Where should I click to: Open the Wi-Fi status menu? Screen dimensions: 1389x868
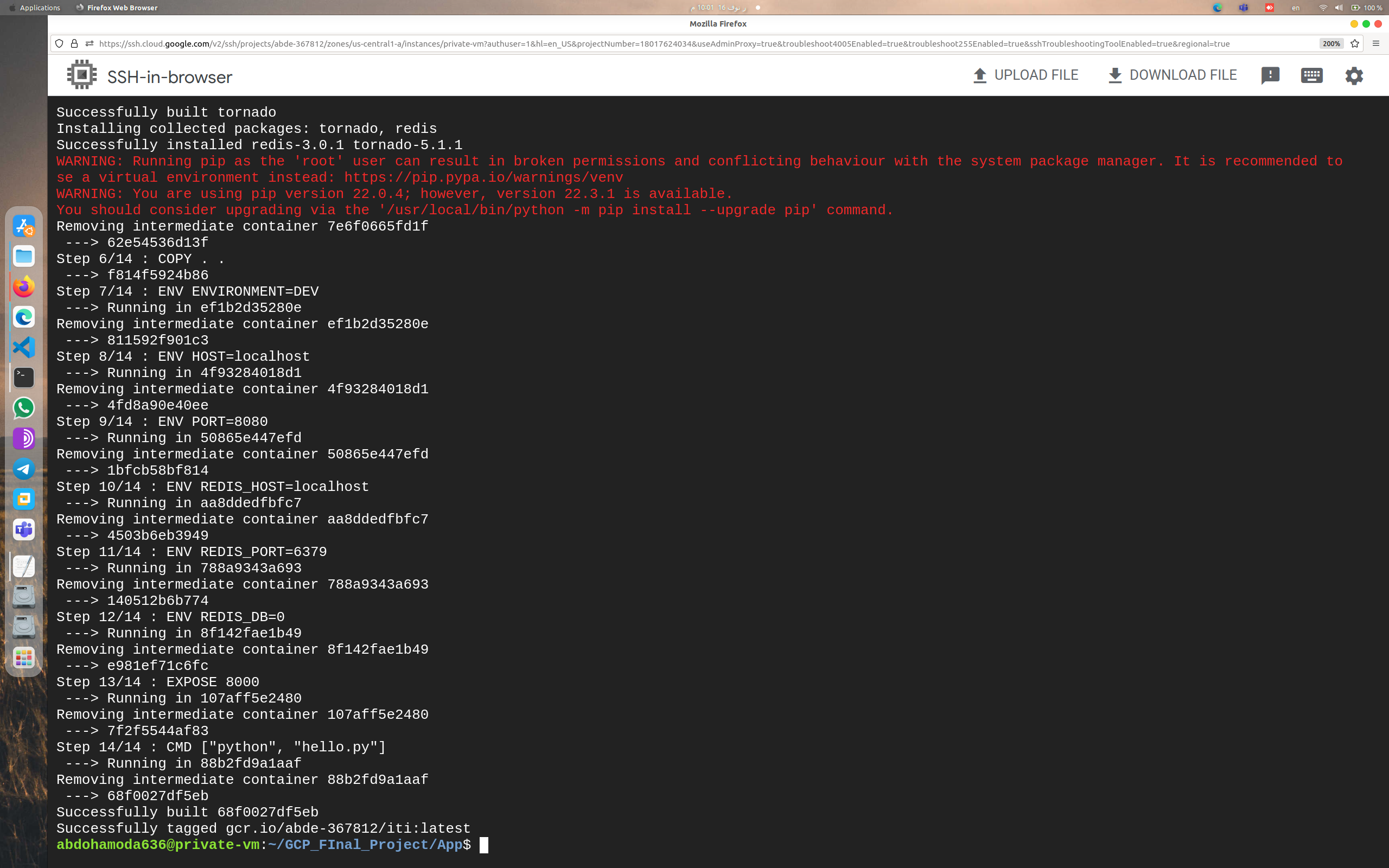point(1323,8)
